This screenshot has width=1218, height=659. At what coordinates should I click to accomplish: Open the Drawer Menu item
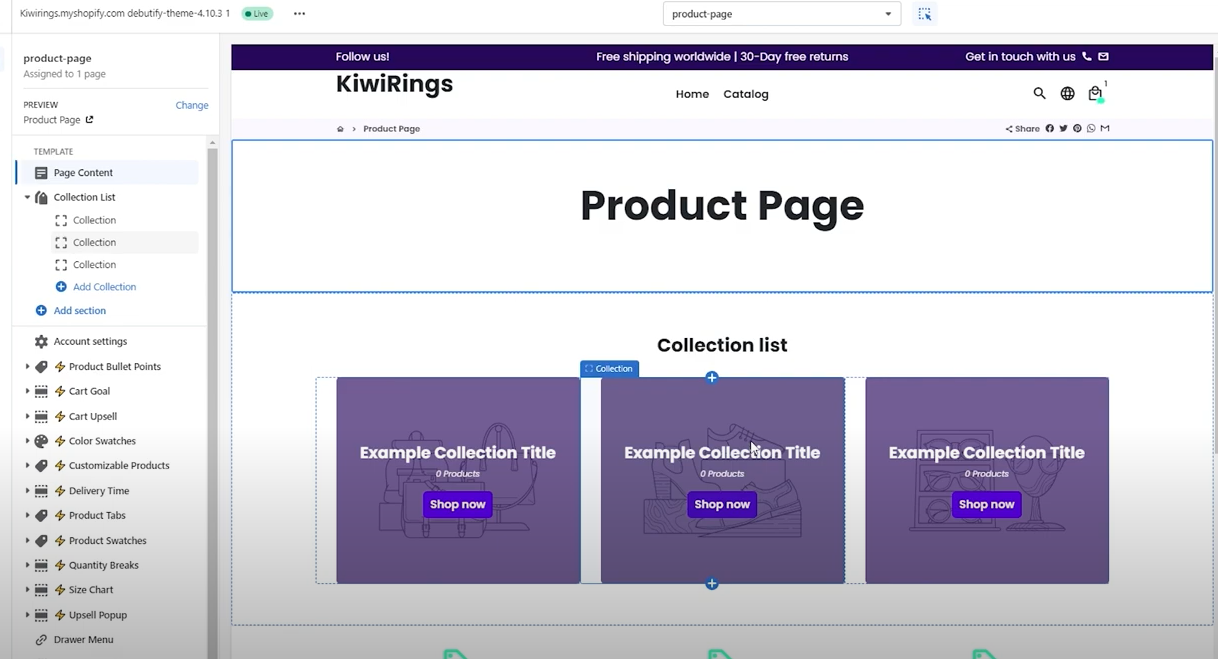(x=83, y=640)
